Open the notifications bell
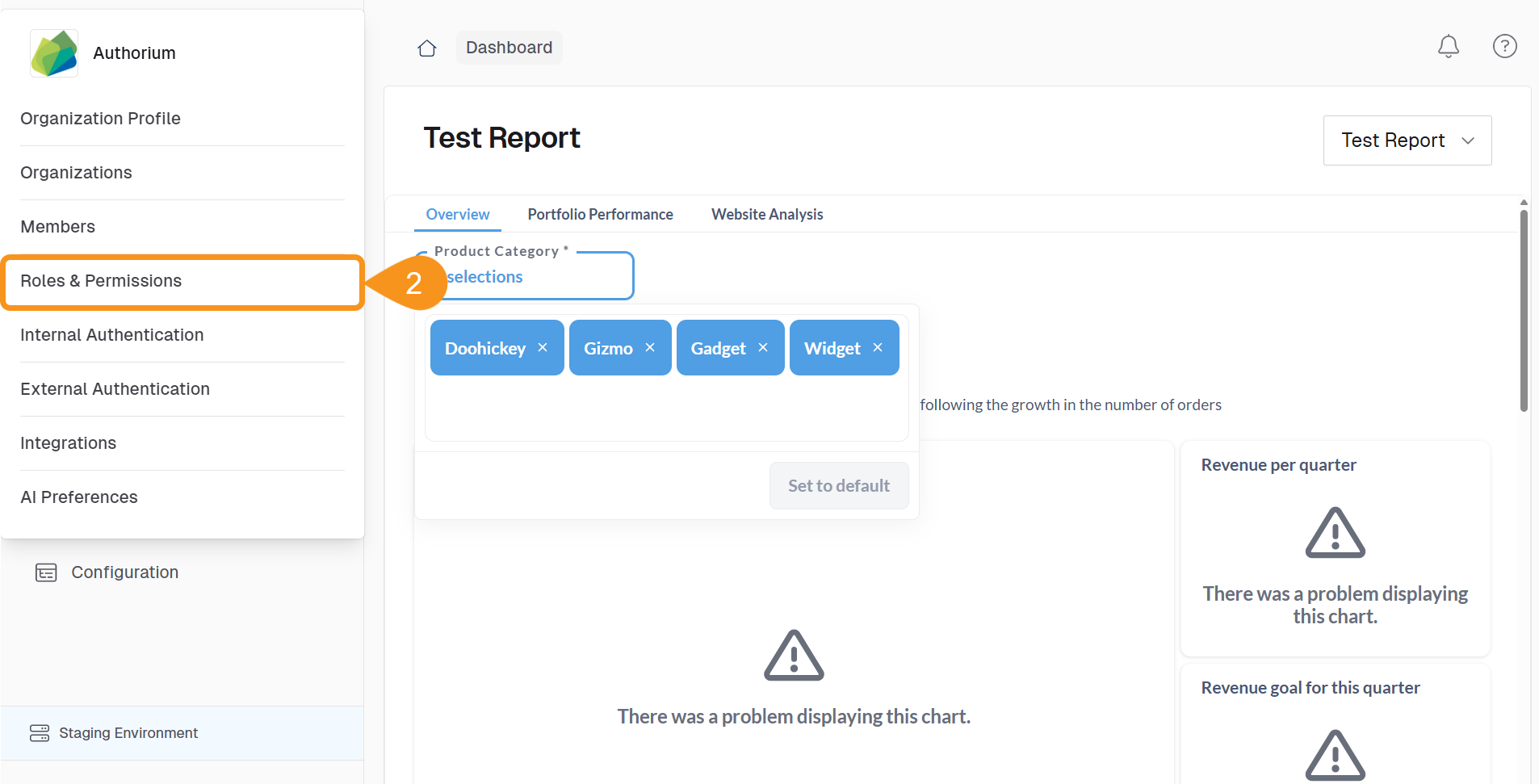The height and width of the screenshot is (784, 1539). tap(1448, 47)
